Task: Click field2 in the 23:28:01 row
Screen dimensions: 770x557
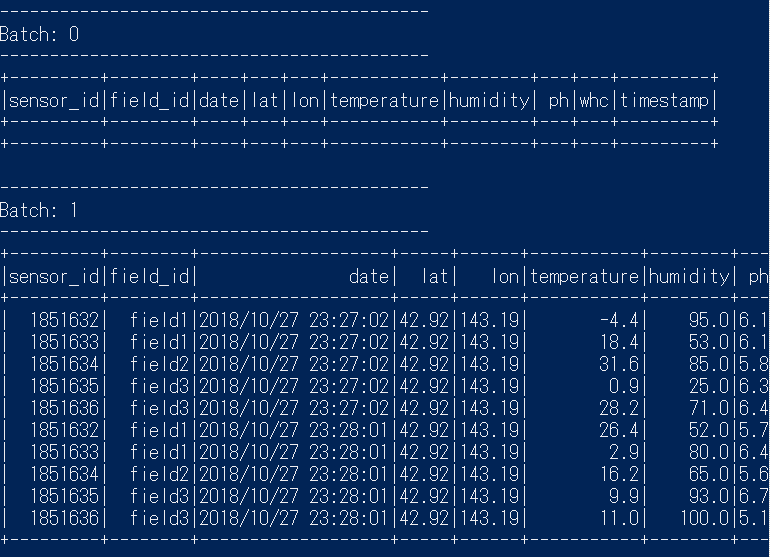Action: 160,474
